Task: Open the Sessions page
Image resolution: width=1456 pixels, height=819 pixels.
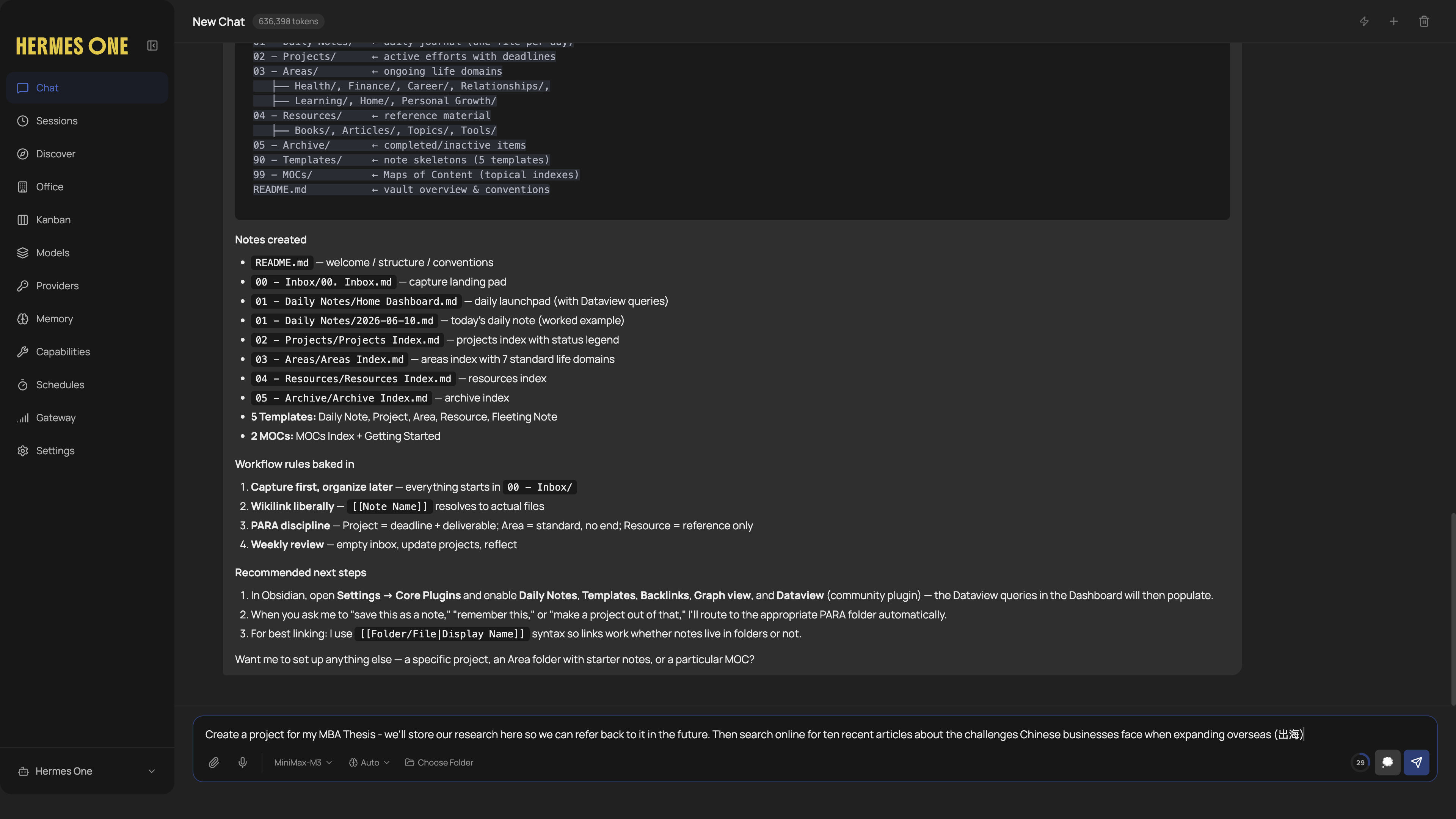Action: 87,121
